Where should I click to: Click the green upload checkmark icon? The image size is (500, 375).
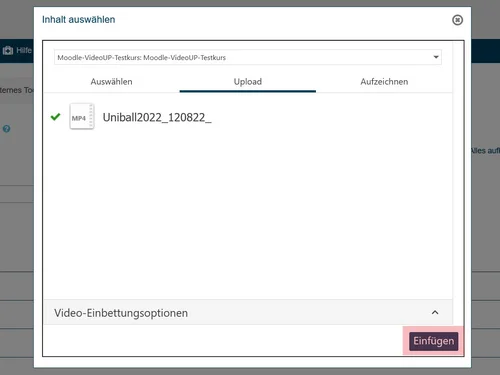click(55, 117)
